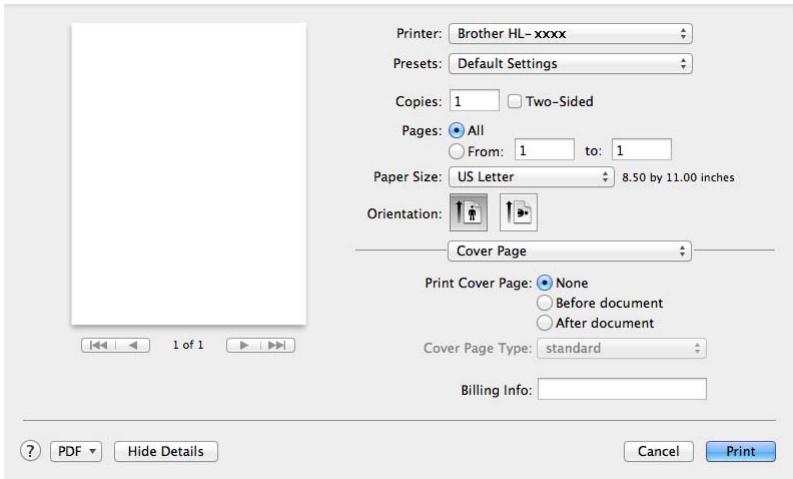Open the Cover Page options pane dropdown
Image resolution: width=793 pixels, height=479 pixels.
click(569, 251)
